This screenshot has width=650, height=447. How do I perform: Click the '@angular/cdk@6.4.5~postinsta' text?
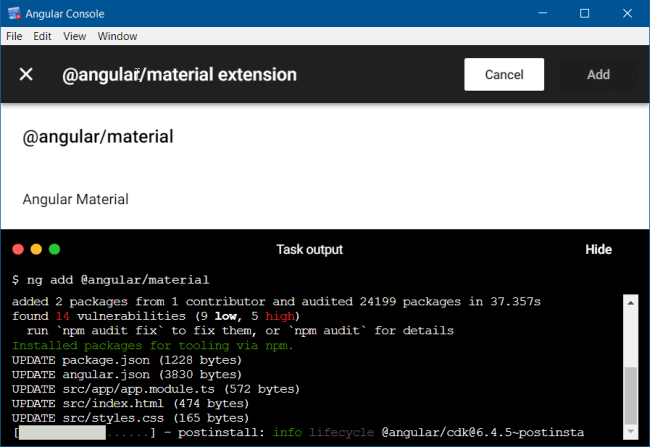pyautogui.click(x=483, y=432)
